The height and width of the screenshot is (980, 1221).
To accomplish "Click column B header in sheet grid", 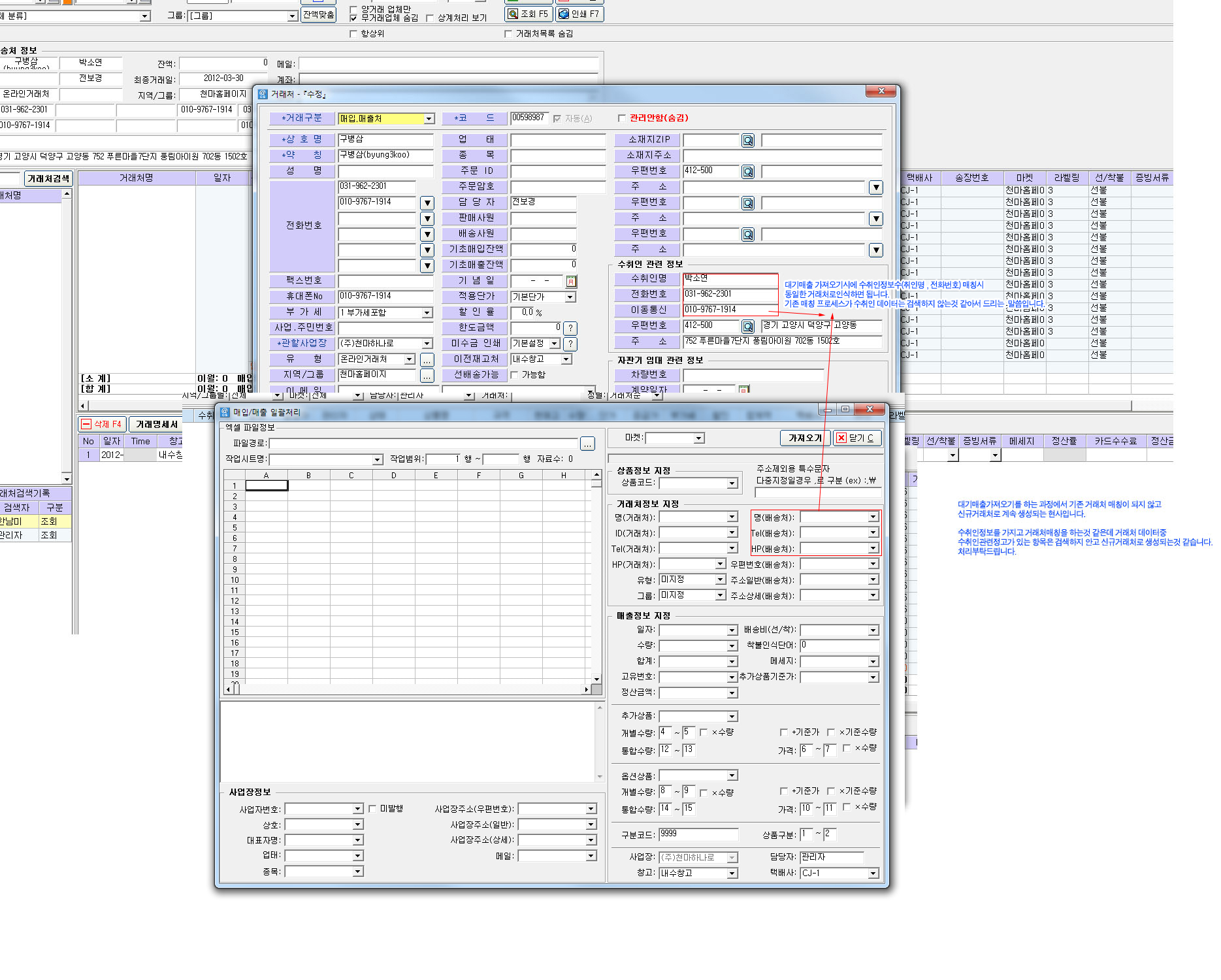I will click(309, 476).
